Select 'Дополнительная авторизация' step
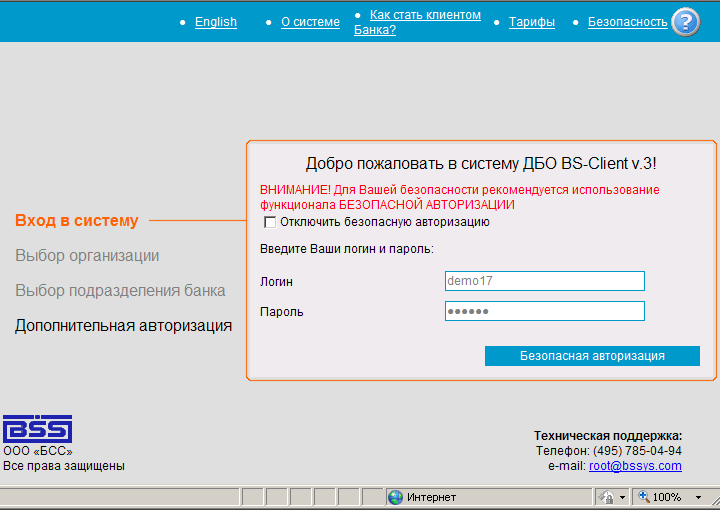720x510 pixels. coord(124,325)
